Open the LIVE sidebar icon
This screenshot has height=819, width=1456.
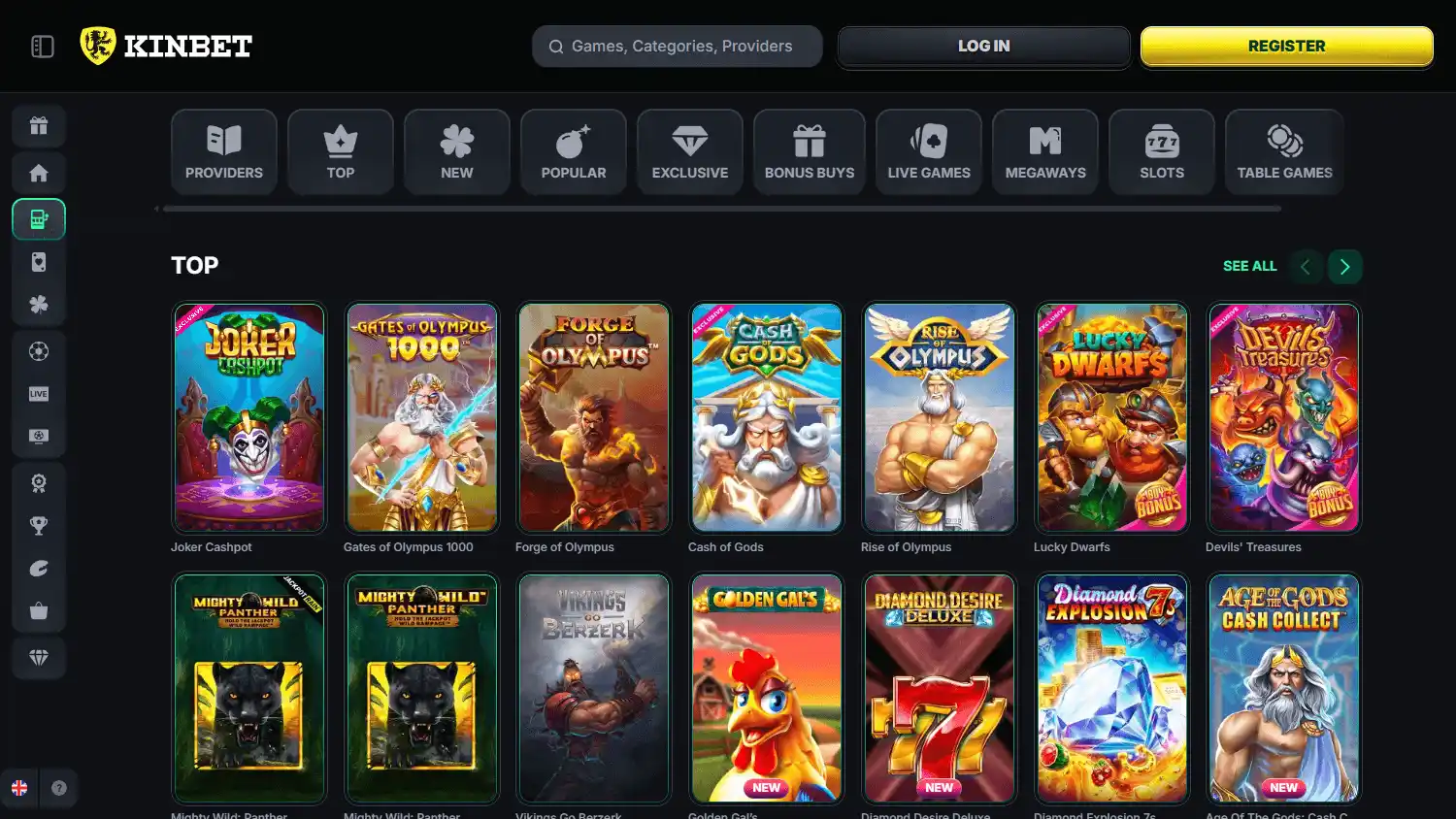(39, 394)
